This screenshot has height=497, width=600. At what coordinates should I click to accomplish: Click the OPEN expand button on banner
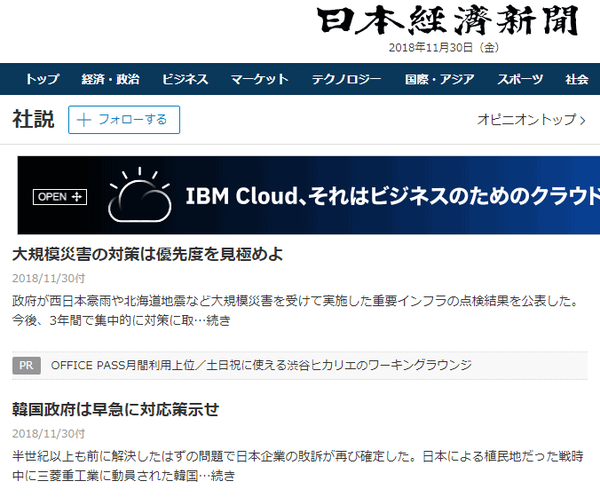[x=60, y=197]
